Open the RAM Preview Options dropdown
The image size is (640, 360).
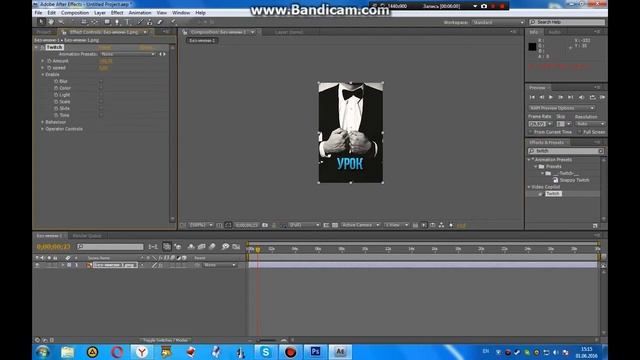point(562,108)
